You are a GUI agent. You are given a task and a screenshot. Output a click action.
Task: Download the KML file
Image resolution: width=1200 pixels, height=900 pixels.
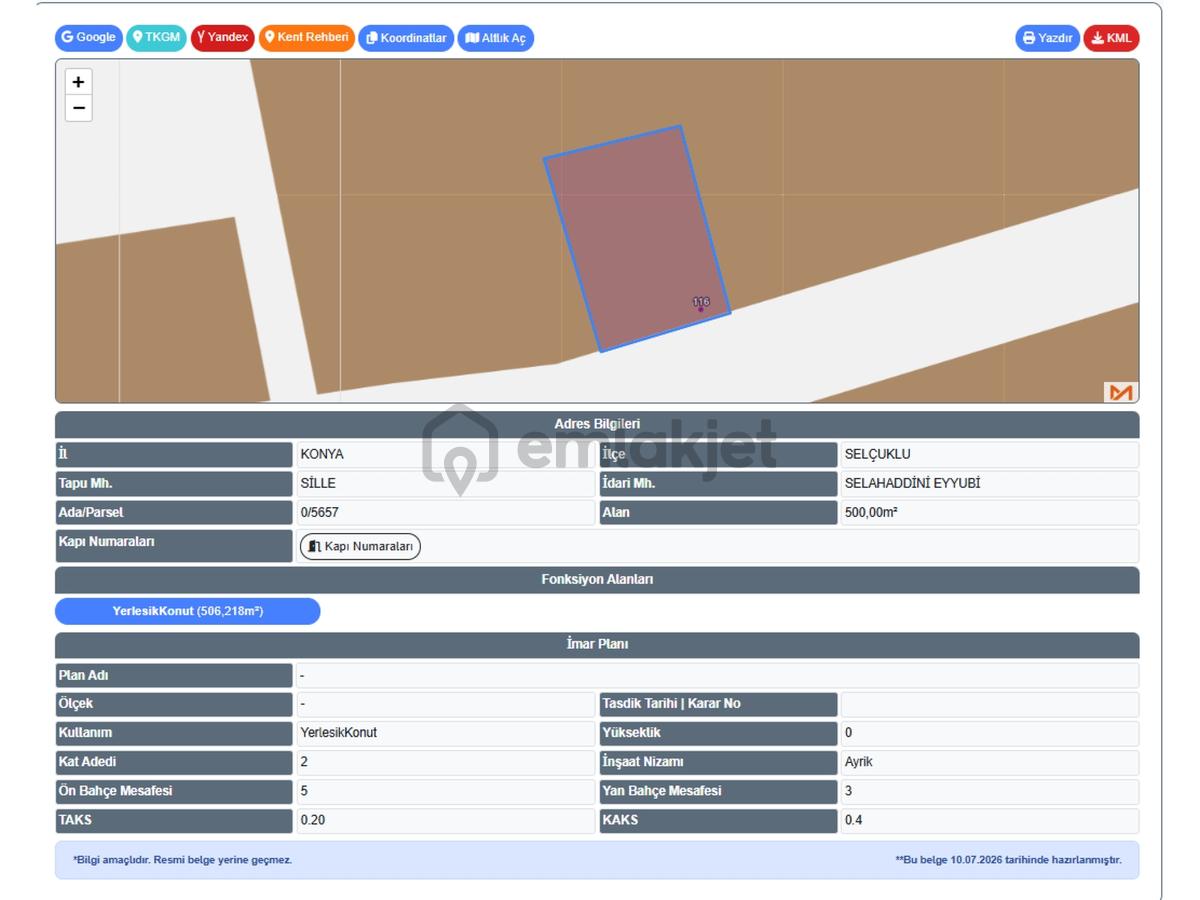point(1112,38)
